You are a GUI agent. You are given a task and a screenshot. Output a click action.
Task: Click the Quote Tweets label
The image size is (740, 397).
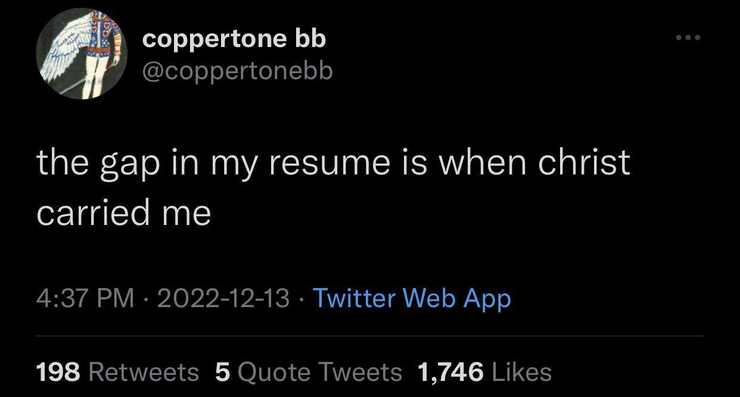point(320,372)
